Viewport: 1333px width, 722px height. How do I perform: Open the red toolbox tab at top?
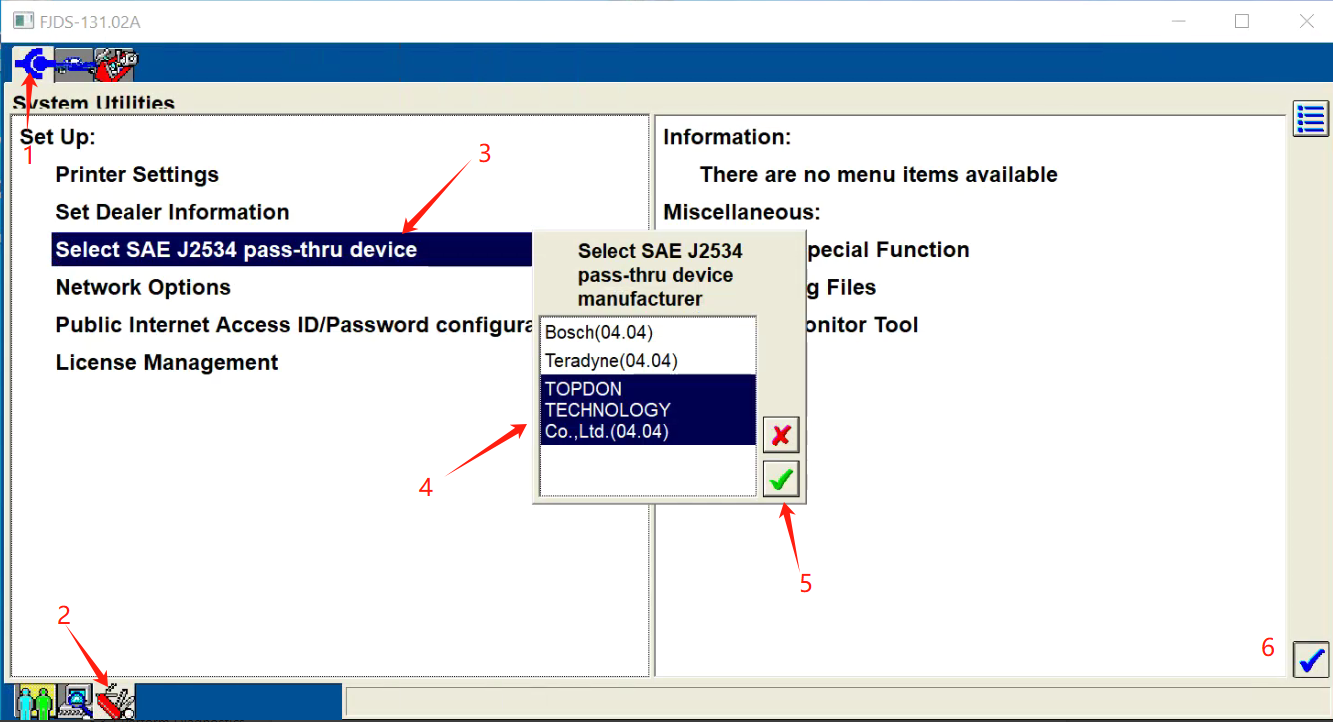point(115,64)
